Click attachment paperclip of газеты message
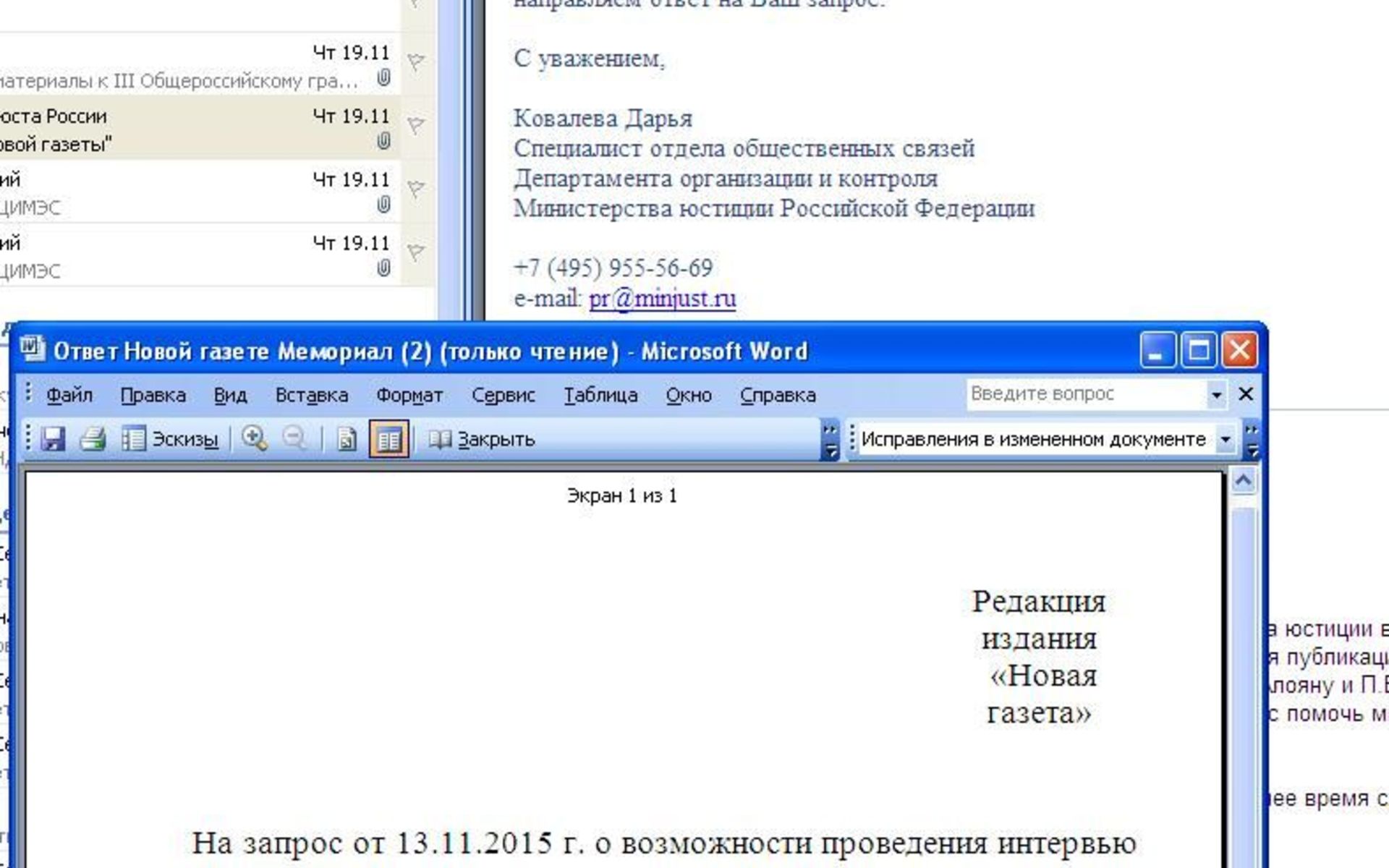Viewport: 1389px width, 868px height. tap(383, 141)
